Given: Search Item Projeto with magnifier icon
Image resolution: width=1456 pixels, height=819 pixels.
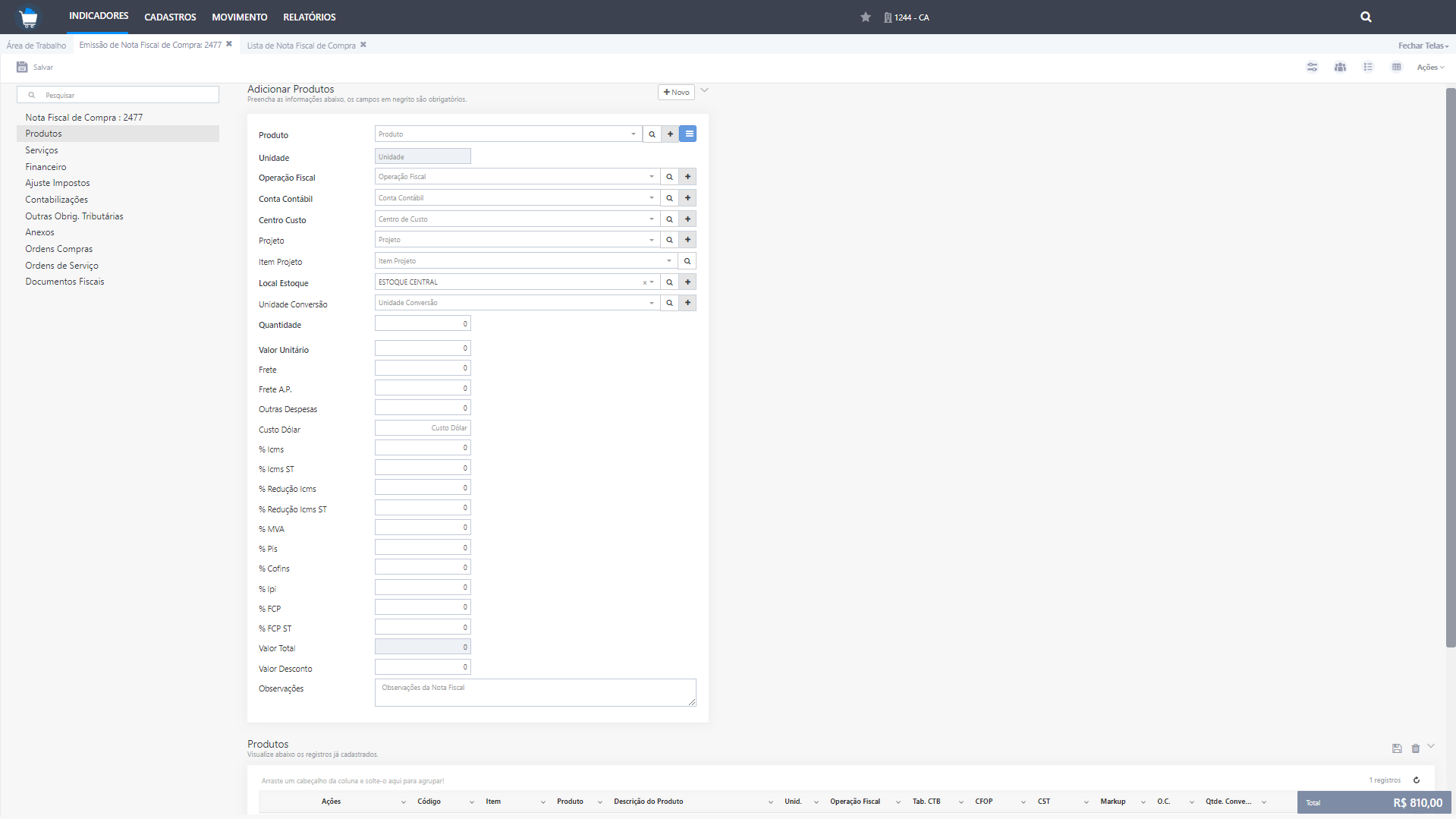Looking at the screenshot, I should click(687, 261).
